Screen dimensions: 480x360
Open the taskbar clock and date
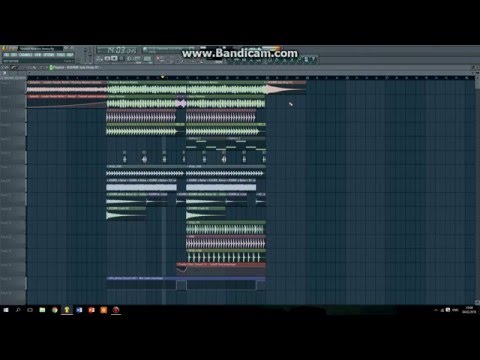[469, 310]
